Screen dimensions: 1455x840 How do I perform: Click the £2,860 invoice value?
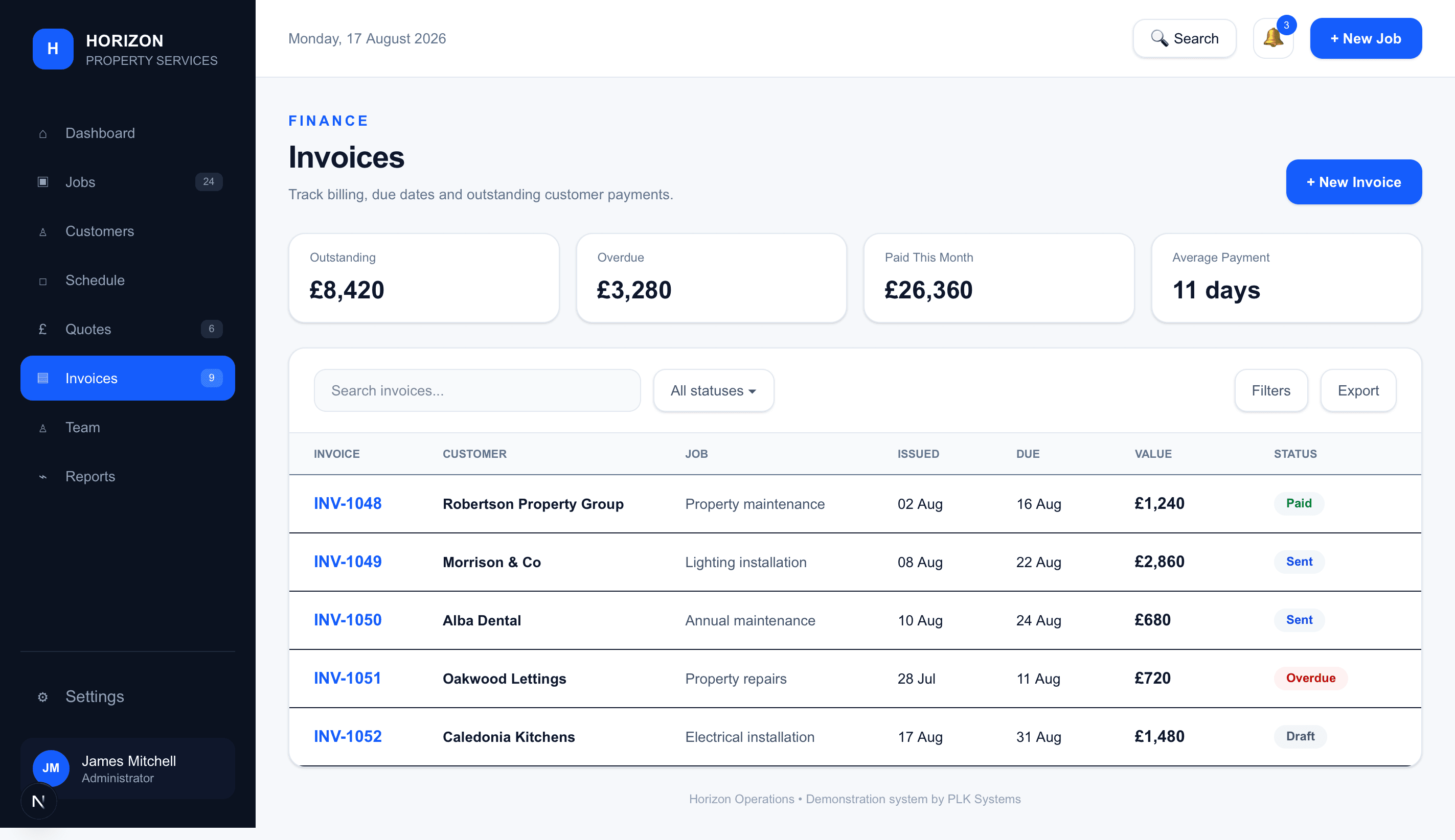coord(1159,562)
